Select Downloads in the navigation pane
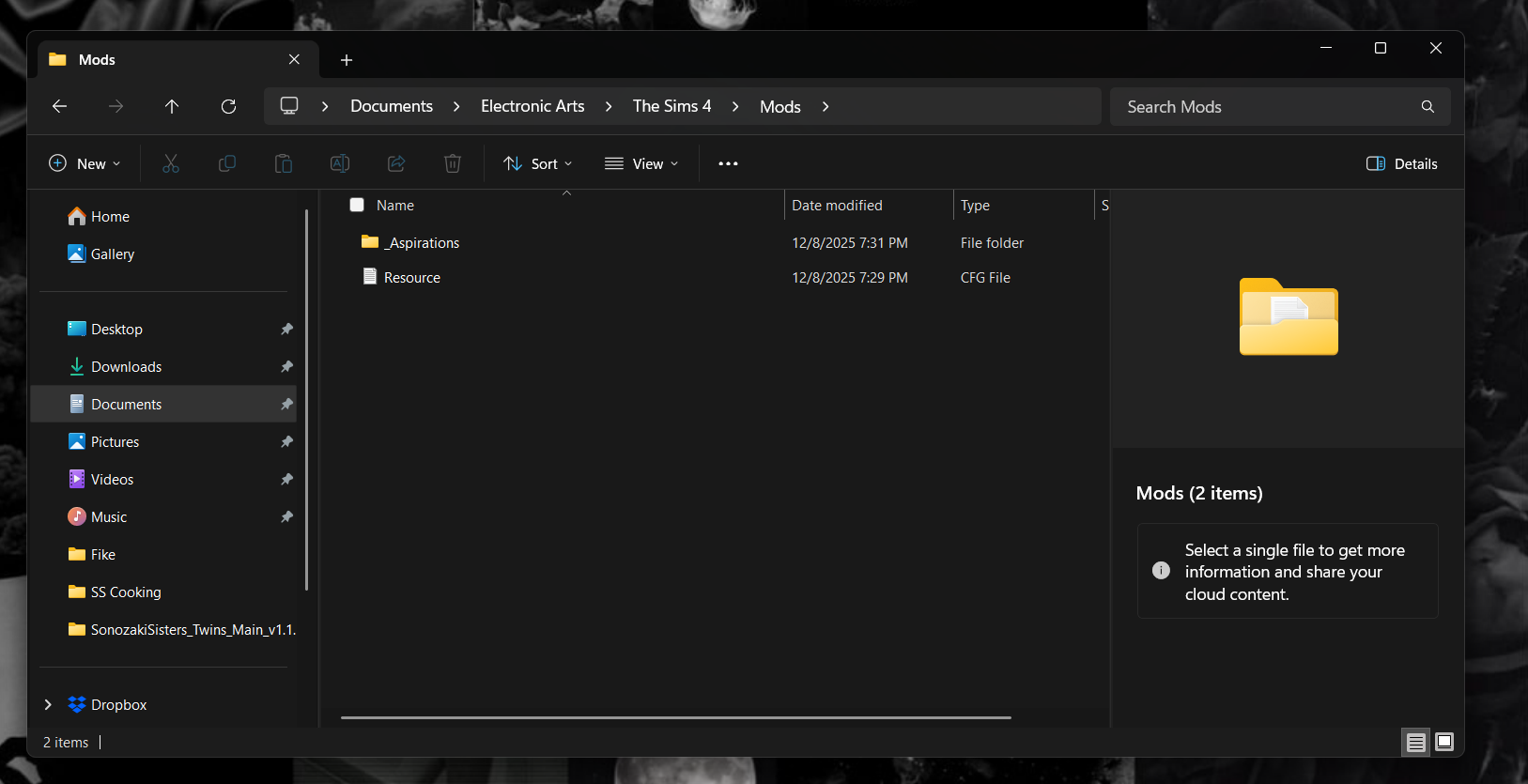Viewport: 1528px width, 784px height. 126,366
